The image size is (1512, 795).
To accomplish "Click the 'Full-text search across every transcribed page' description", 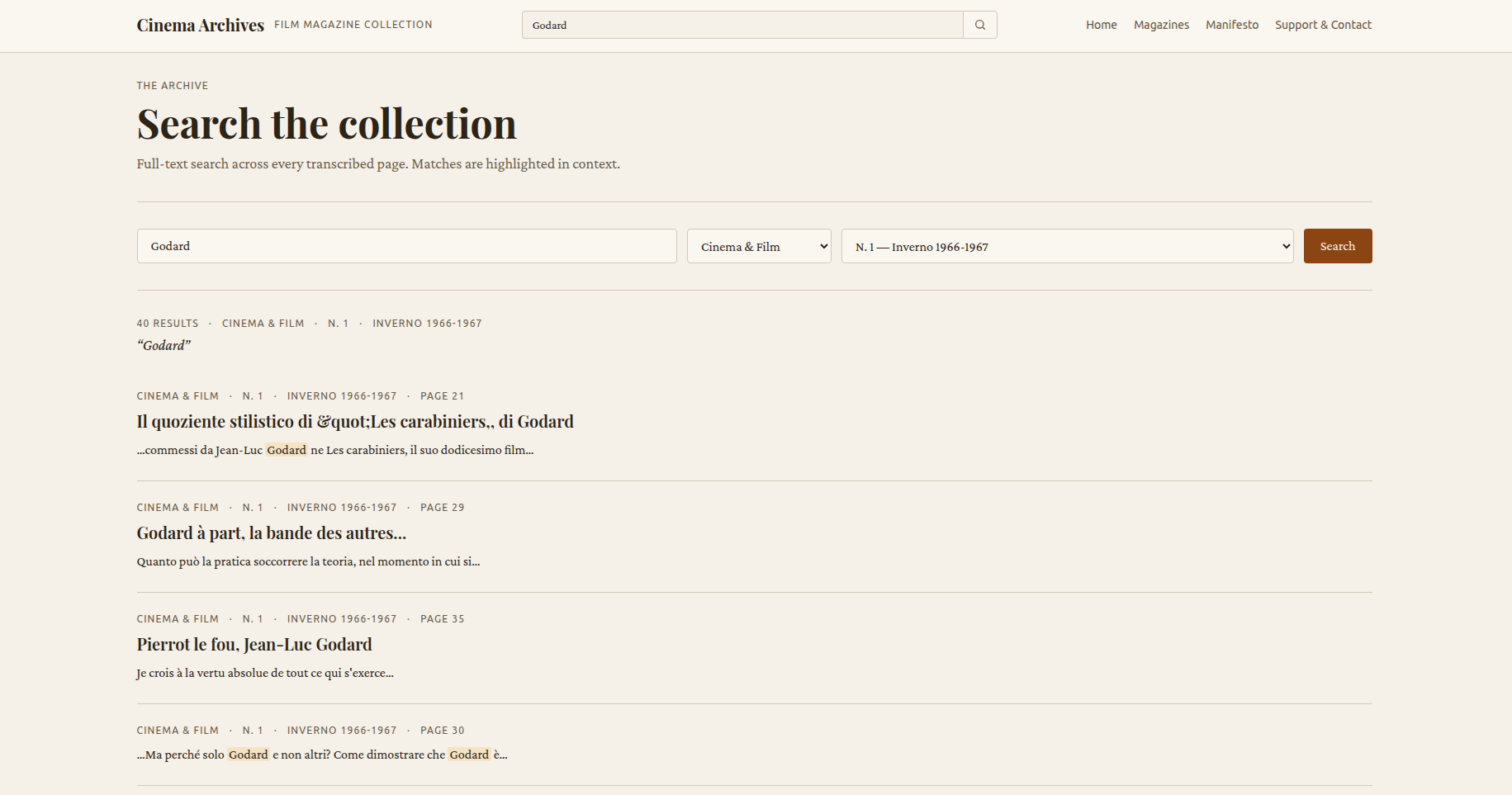I will (378, 164).
